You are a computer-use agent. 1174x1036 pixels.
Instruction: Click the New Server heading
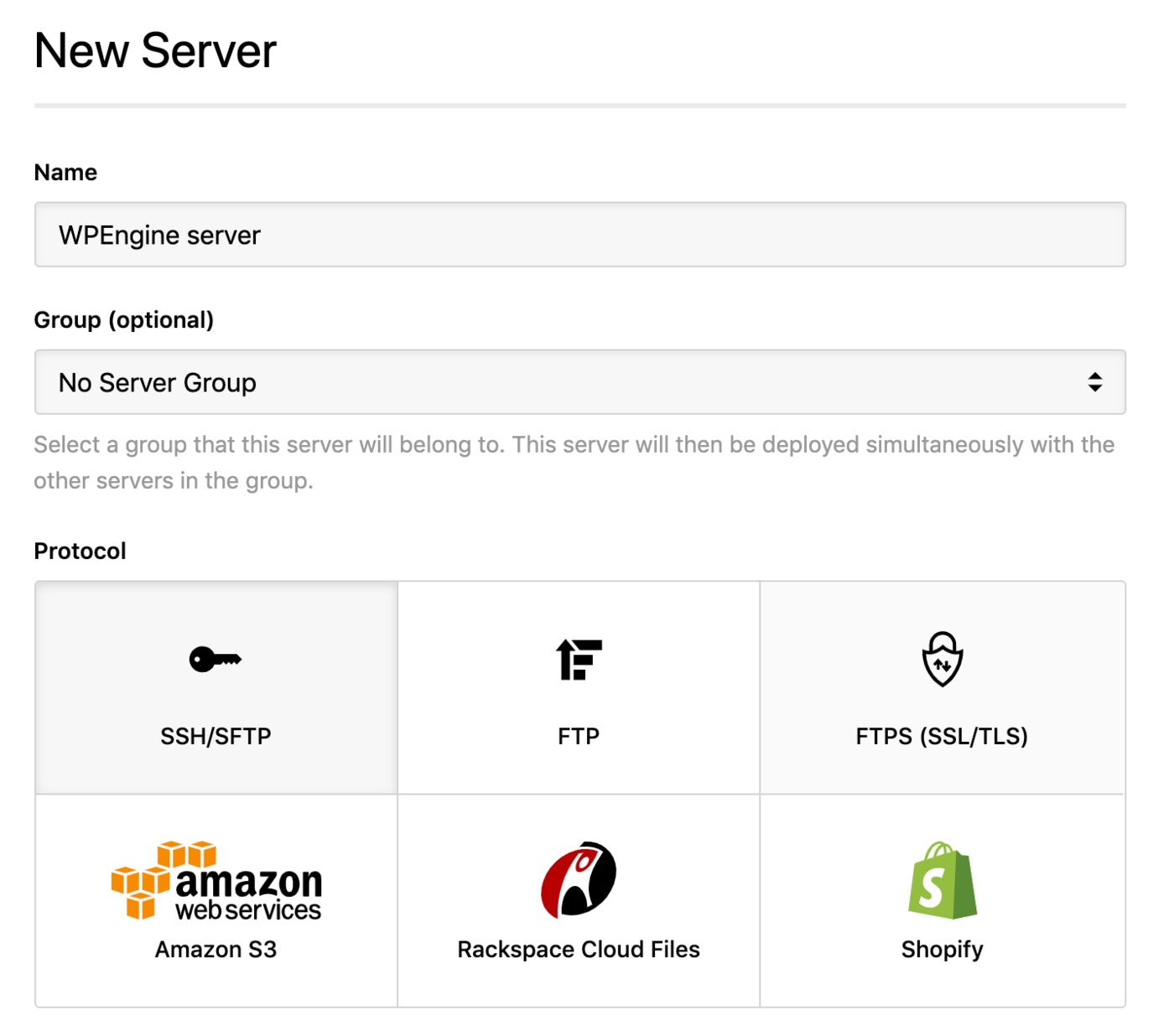[x=155, y=51]
